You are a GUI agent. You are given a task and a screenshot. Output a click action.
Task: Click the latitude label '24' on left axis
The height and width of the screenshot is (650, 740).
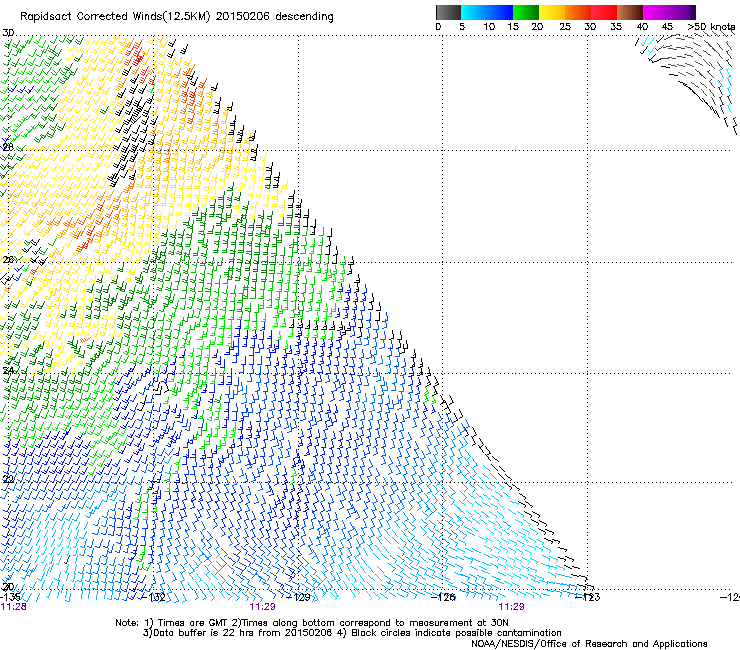[x=8, y=371]
